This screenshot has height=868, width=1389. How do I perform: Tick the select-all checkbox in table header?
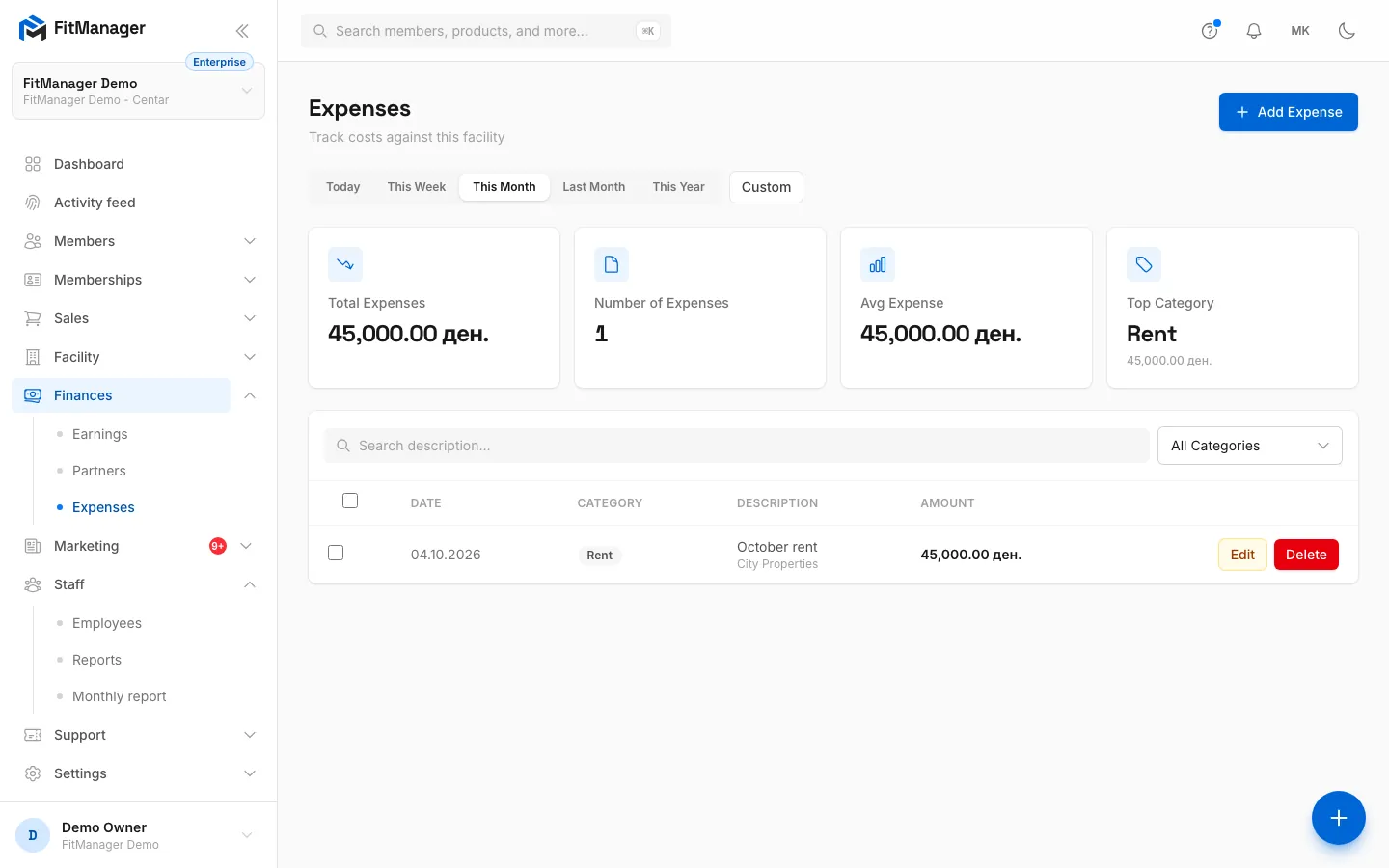point(350,501)
